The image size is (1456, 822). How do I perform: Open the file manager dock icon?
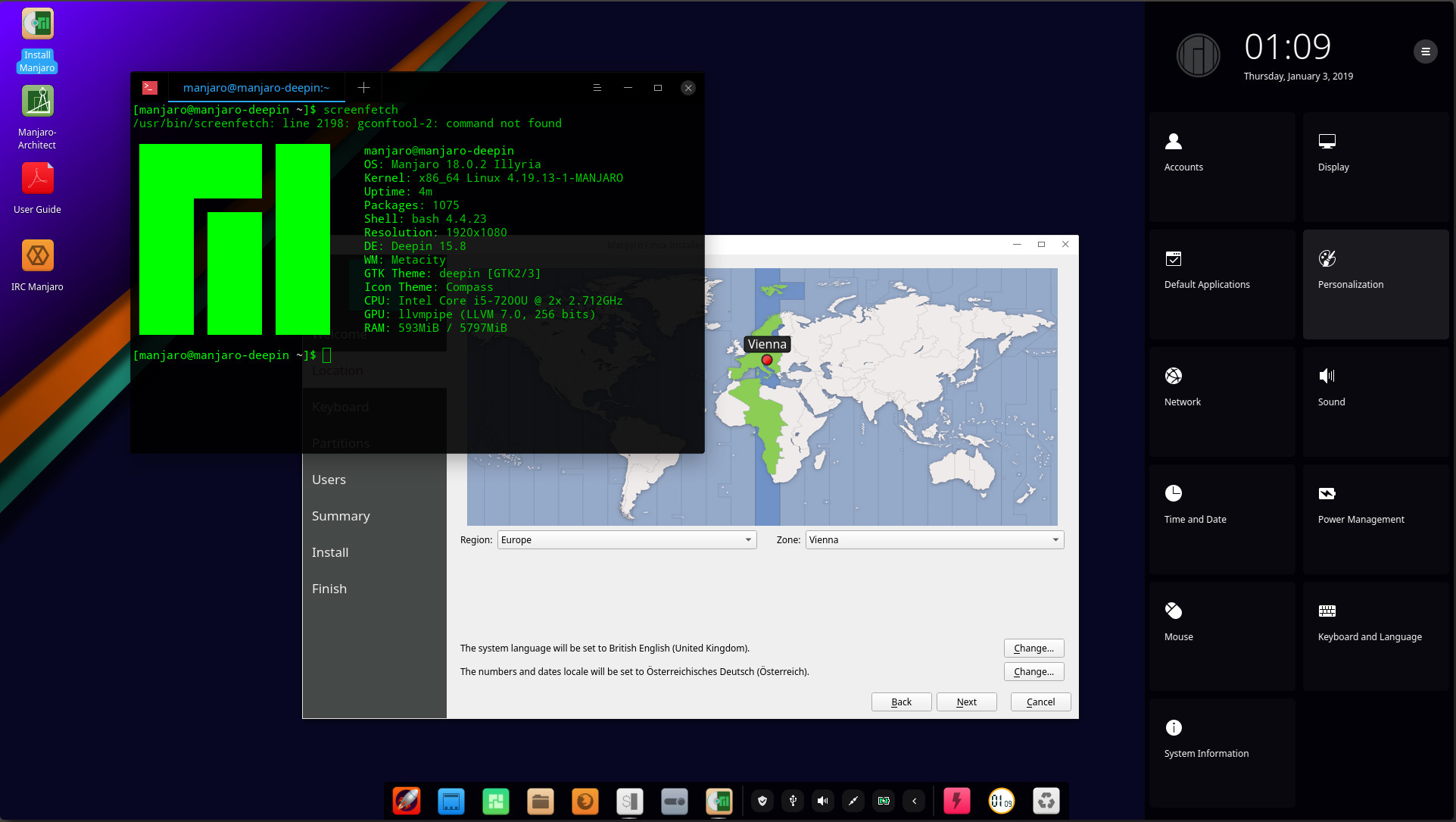541,801
